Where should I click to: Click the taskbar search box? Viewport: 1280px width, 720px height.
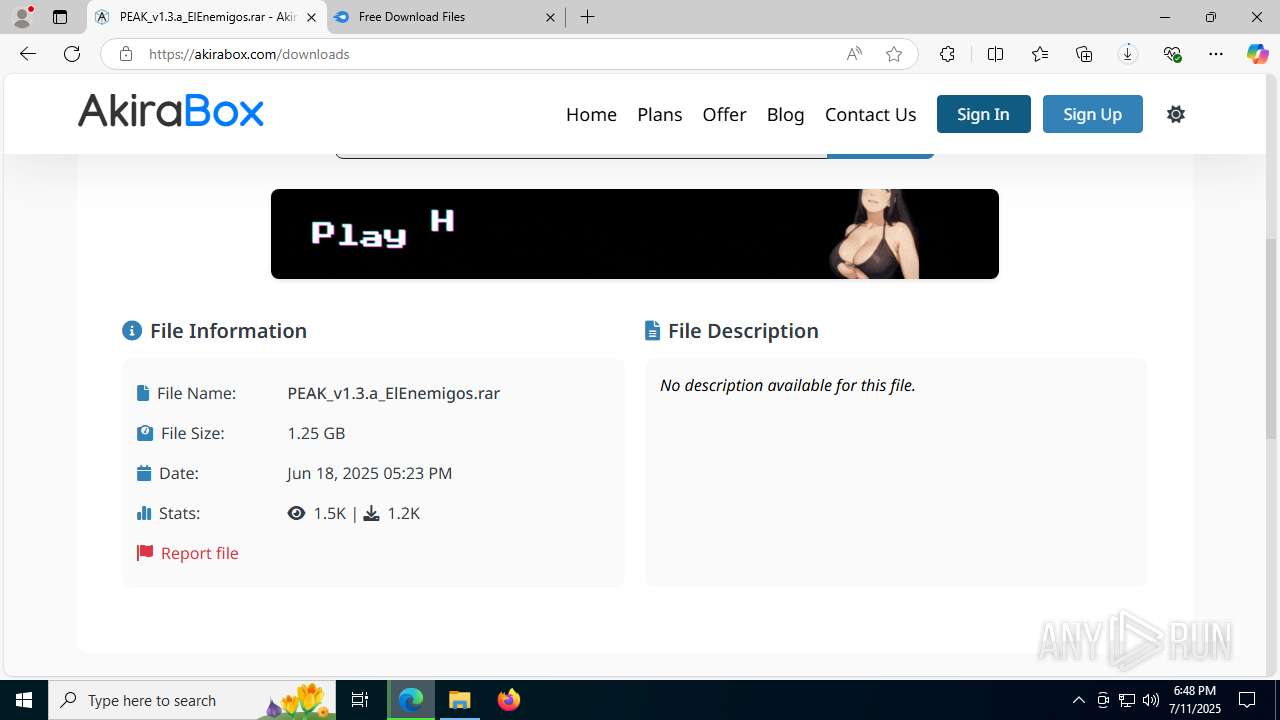tap(192, 700)
